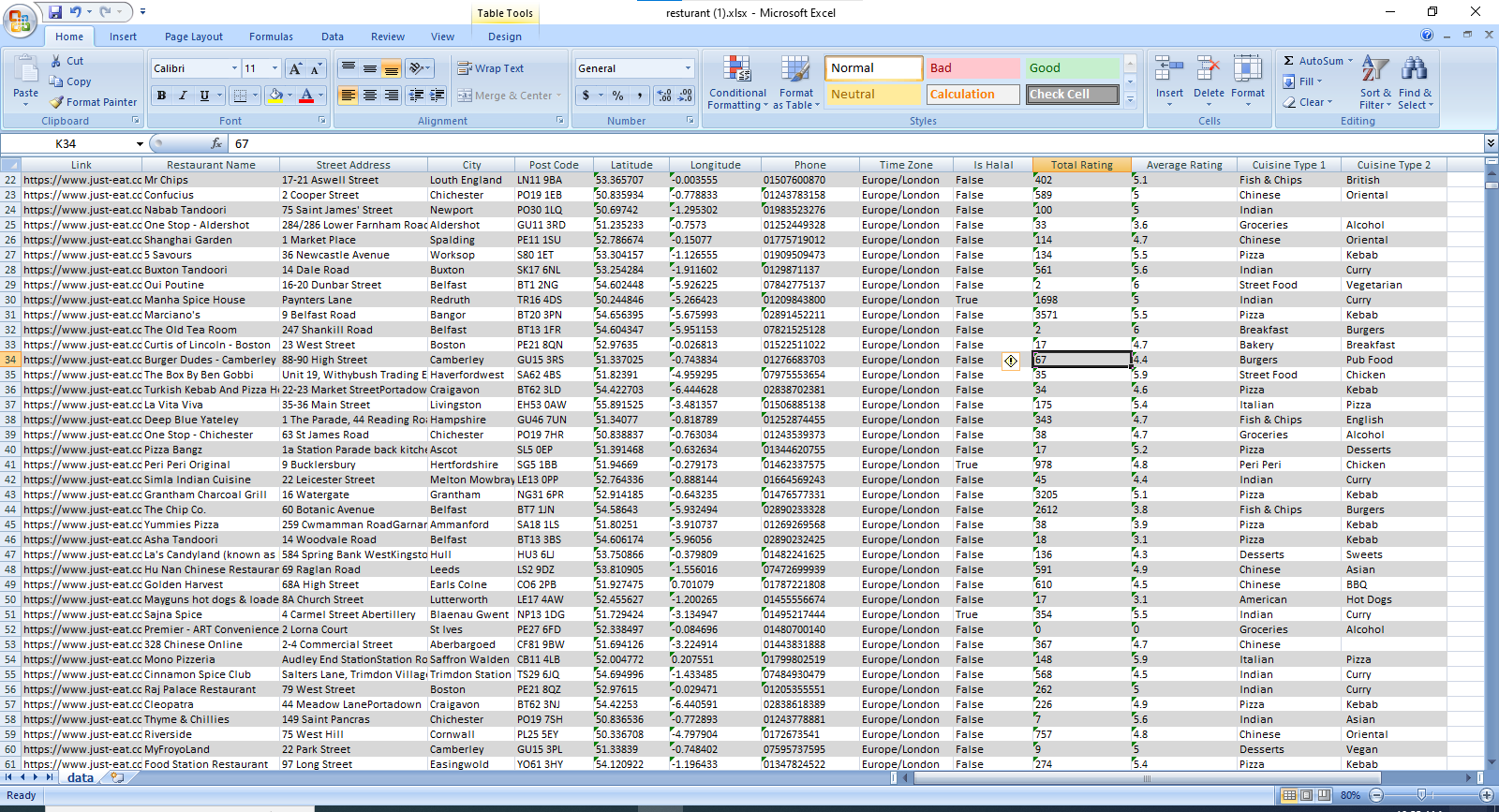Increase Decimal places
Viewport: 1499px width, 812px height.
664,96
